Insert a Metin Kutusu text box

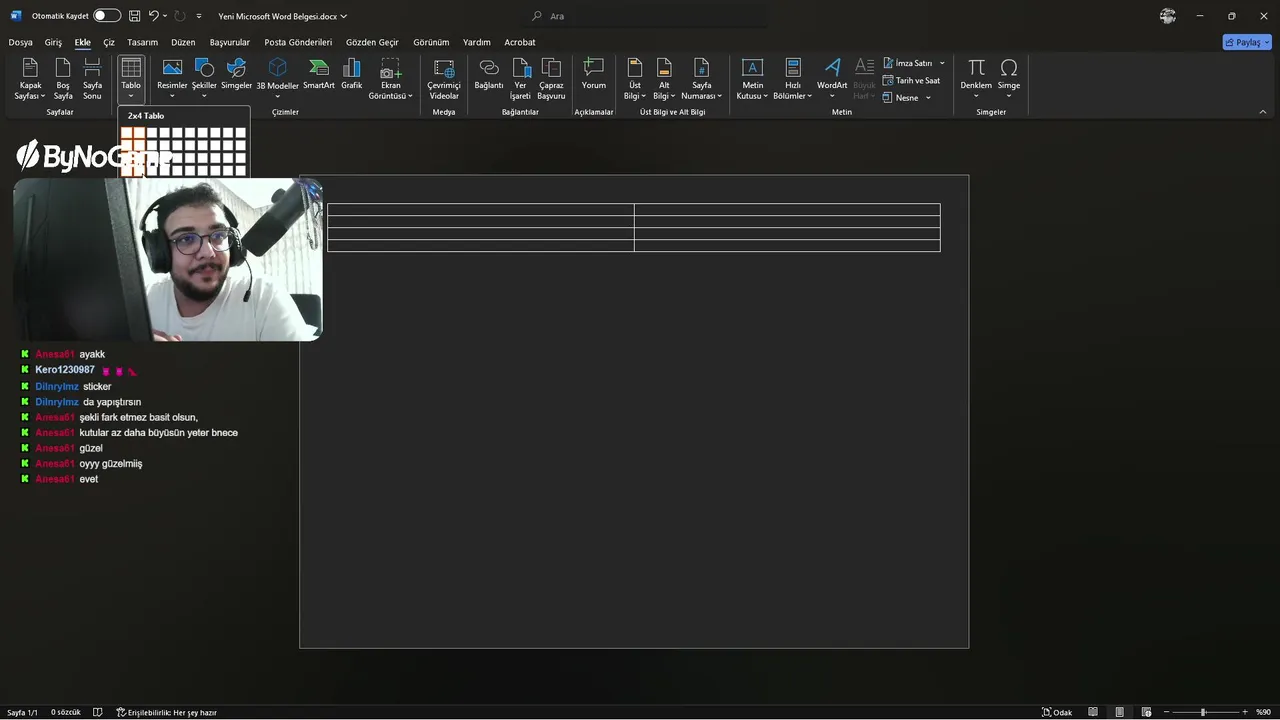coord(752,80)
